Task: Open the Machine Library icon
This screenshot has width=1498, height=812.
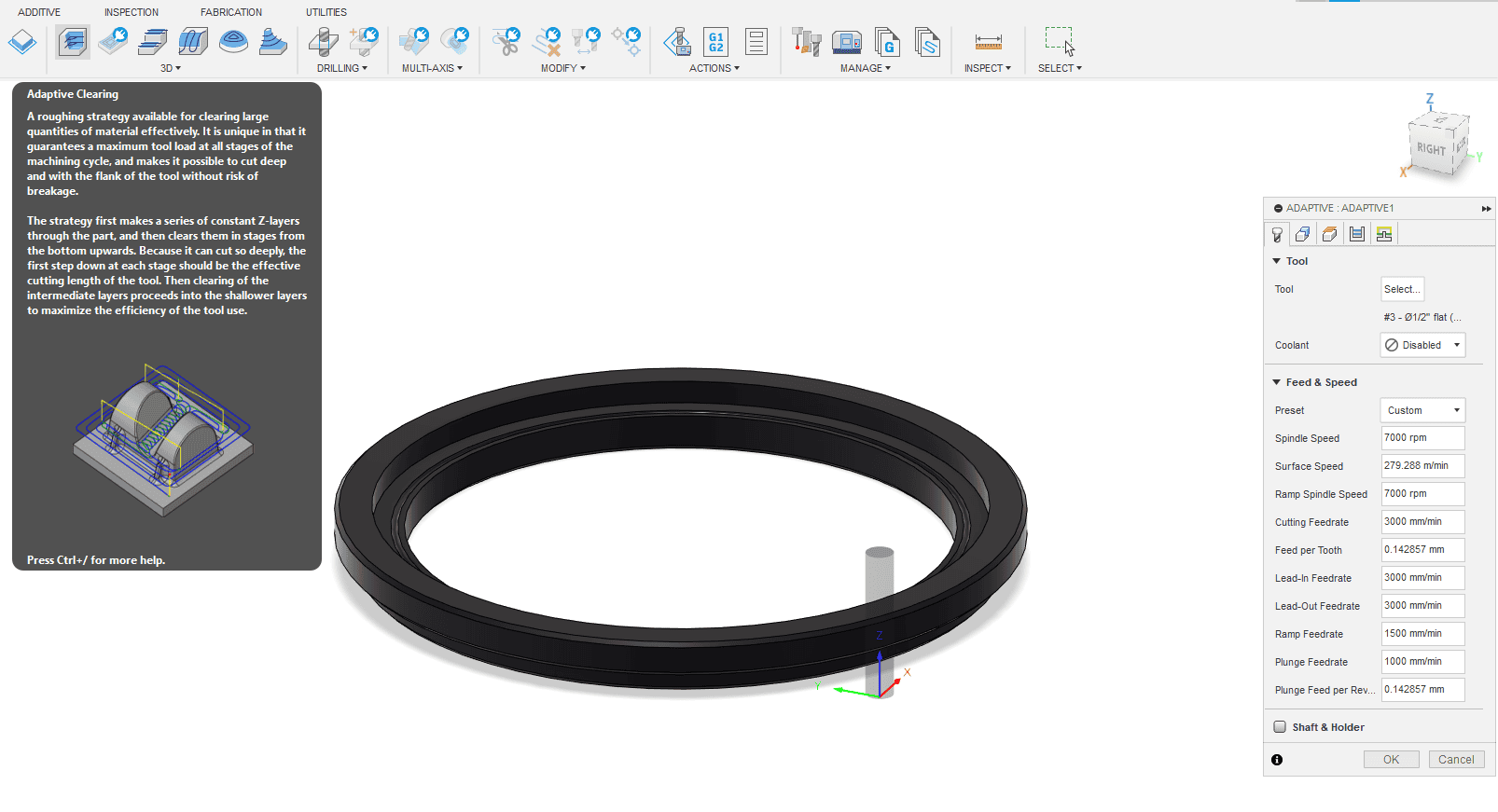Action: 847,42
